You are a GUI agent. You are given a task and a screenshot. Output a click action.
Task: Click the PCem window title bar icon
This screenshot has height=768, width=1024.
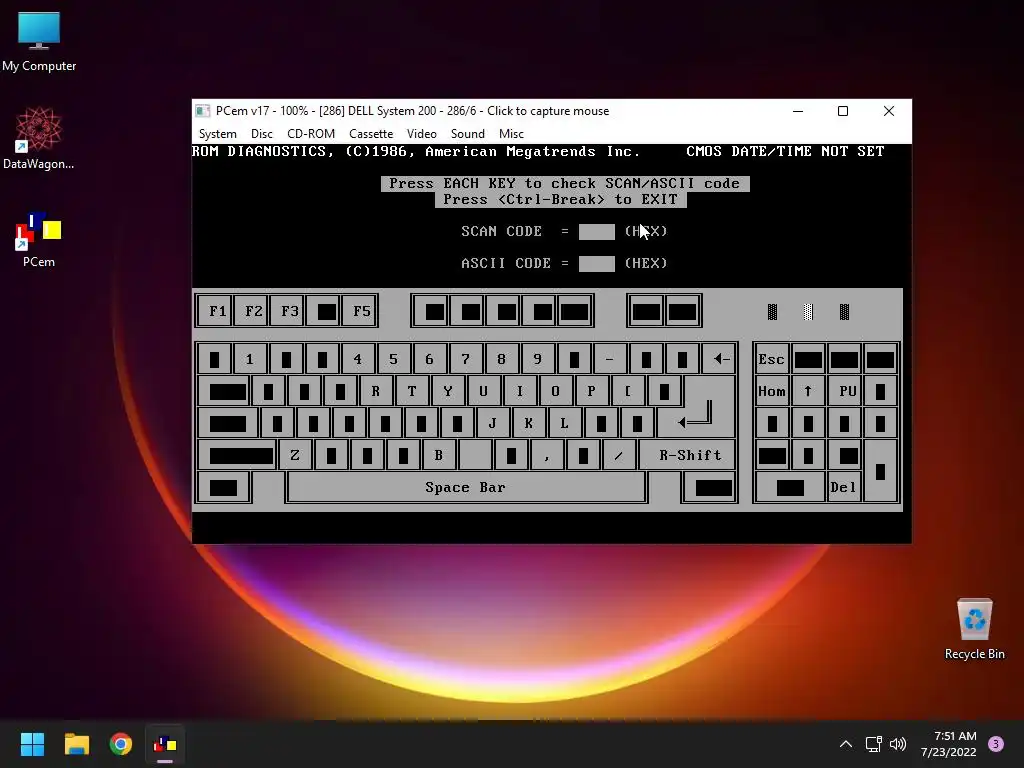click(x=203, y=111)
